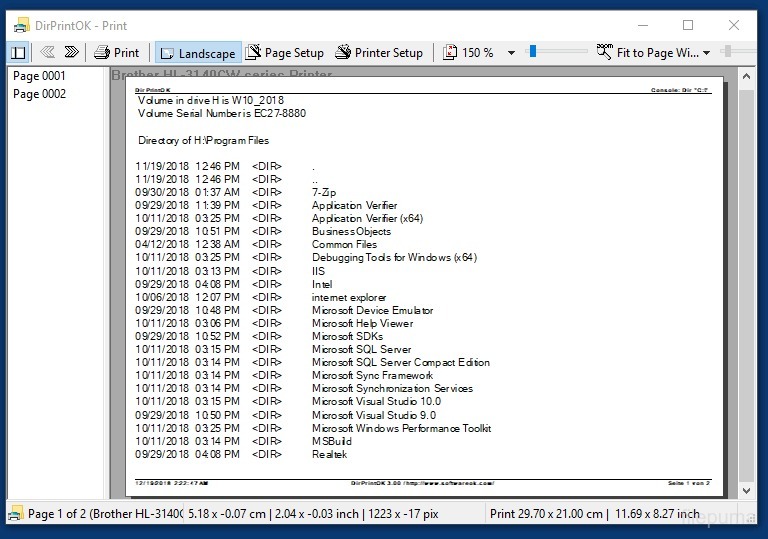Toggle the page list sidebar panel

[18, 53]
